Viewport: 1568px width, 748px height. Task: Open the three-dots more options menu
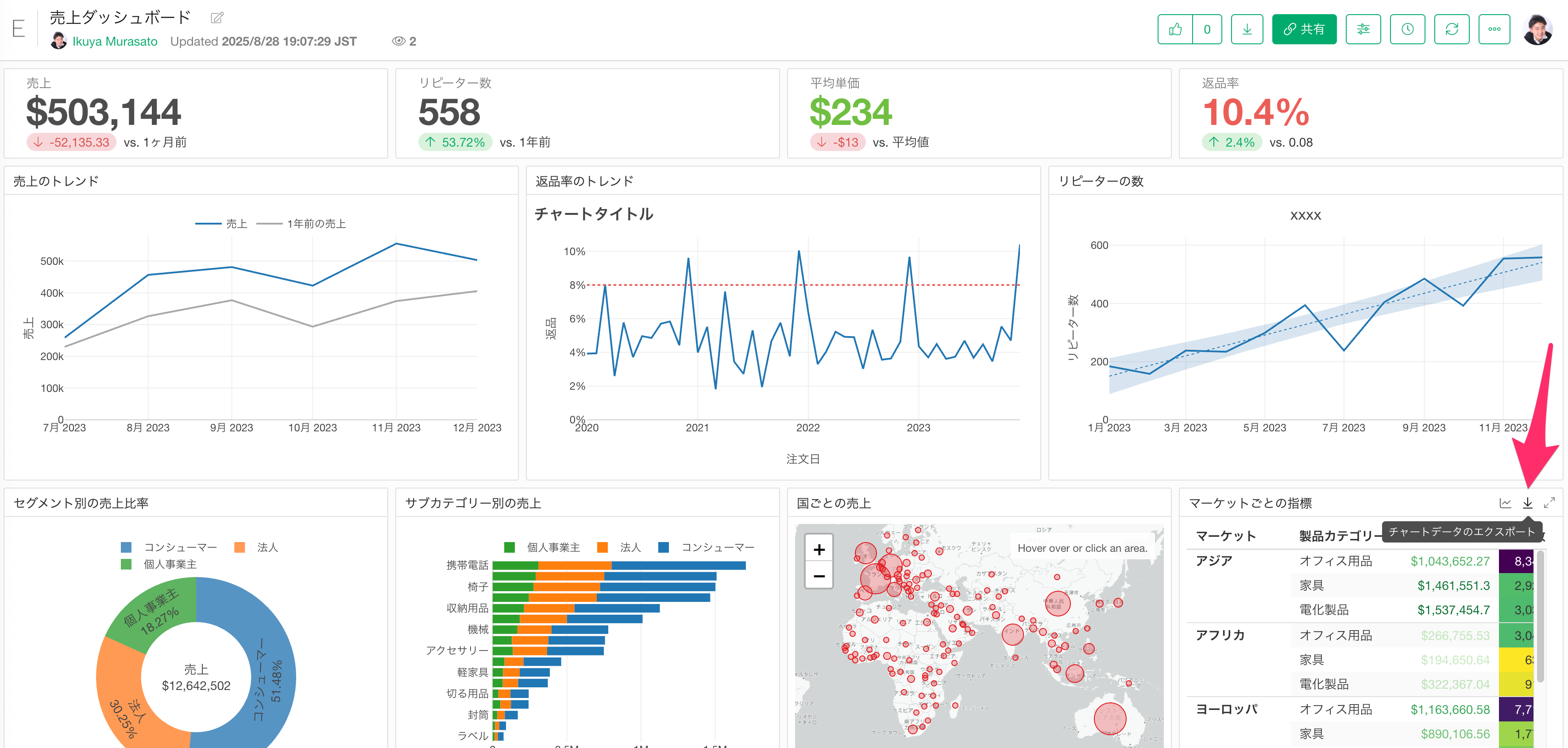click(1495, 29)
